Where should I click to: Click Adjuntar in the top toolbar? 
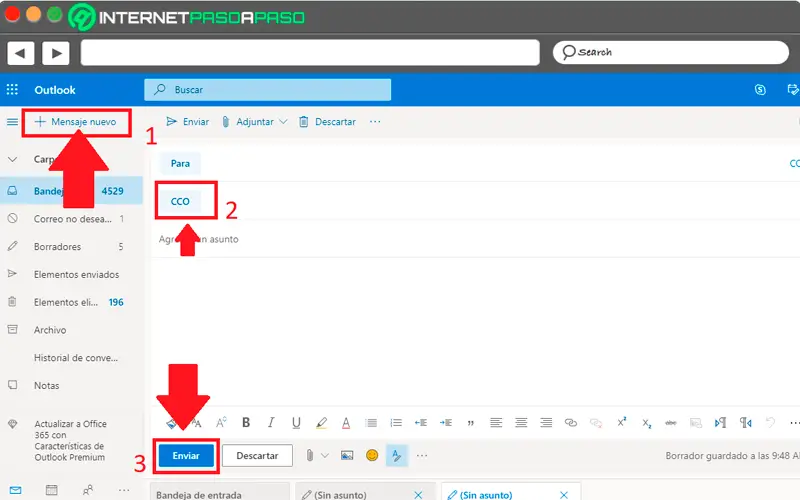click(249, 122)
